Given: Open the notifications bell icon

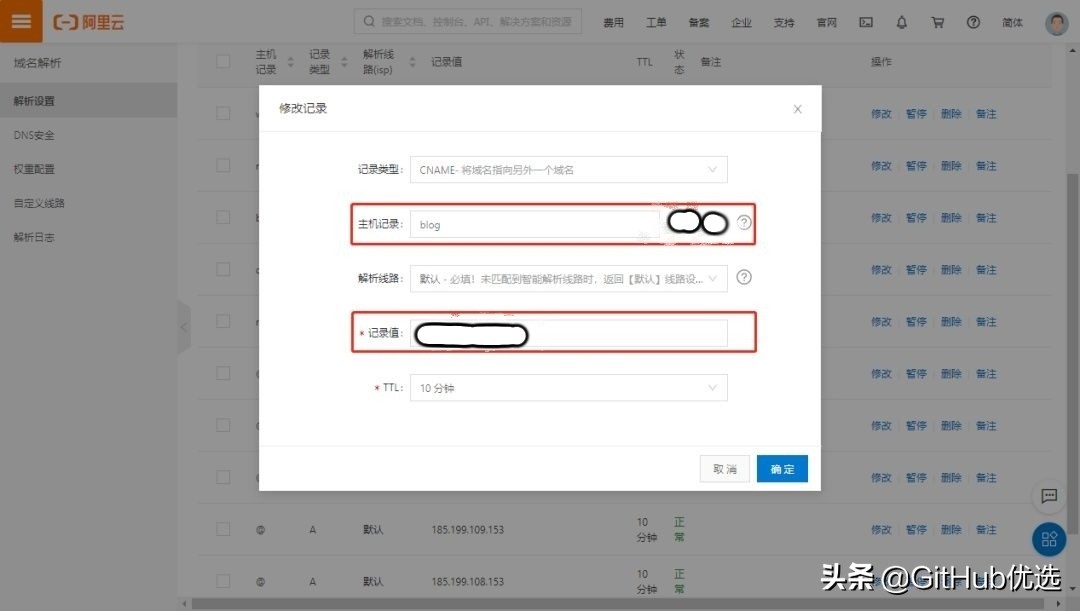Looking at the screenshot, I should pos(901,21).
